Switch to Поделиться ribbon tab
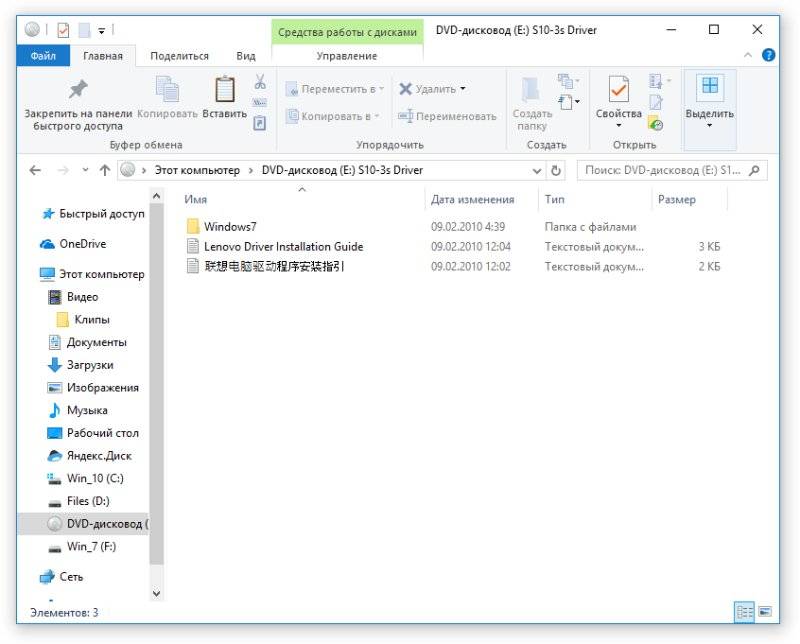 click(179, 56)
